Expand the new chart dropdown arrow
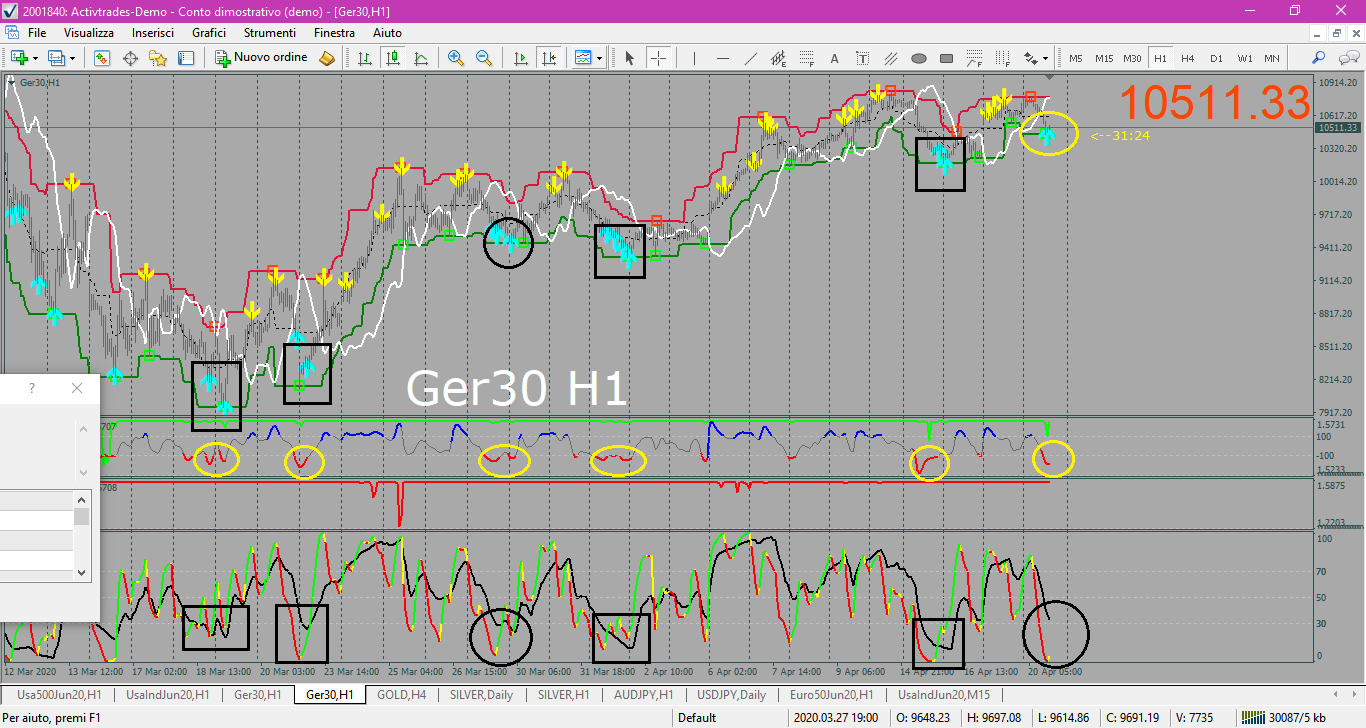The height and width of the screenshot is (728, 1366). click(x=35, y=58)
